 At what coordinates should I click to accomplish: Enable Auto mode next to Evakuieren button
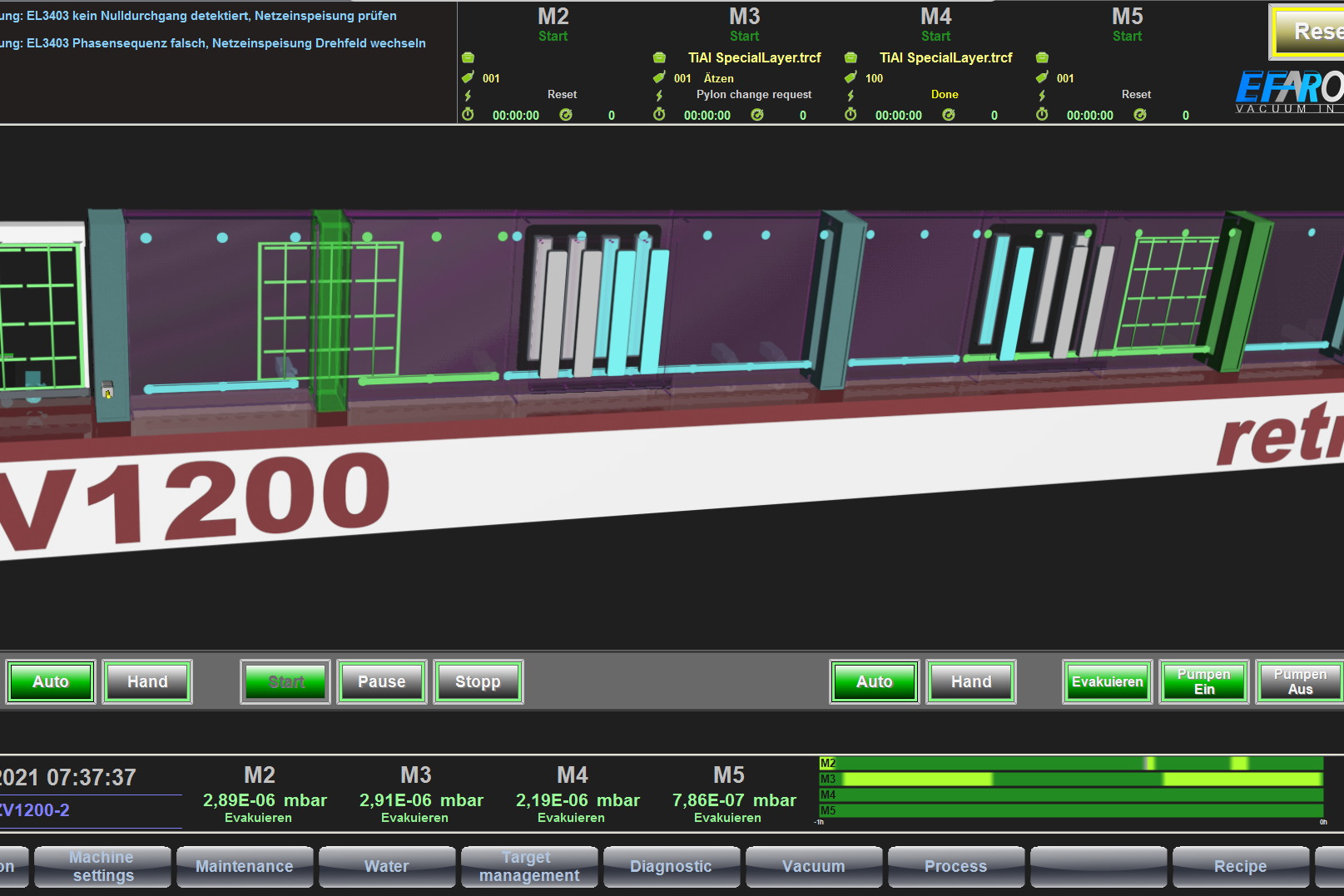click(874, 682)
